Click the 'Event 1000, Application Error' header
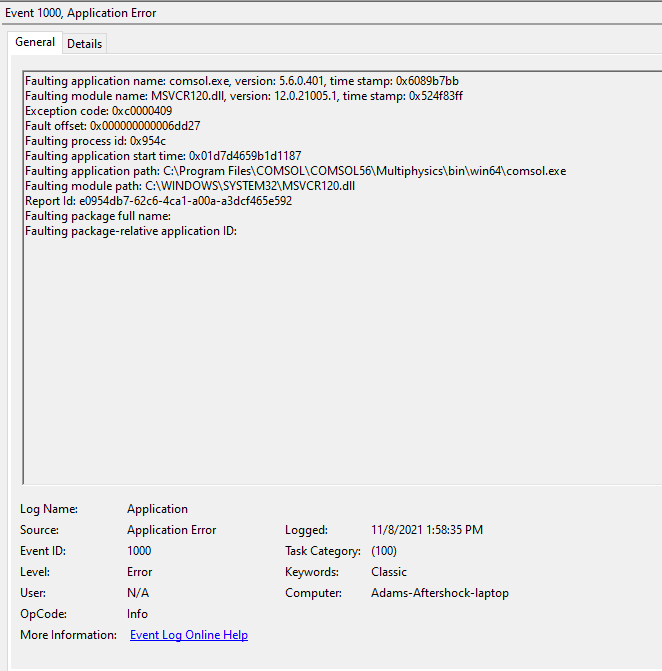 pyautogui.click(x=80, y=13)
